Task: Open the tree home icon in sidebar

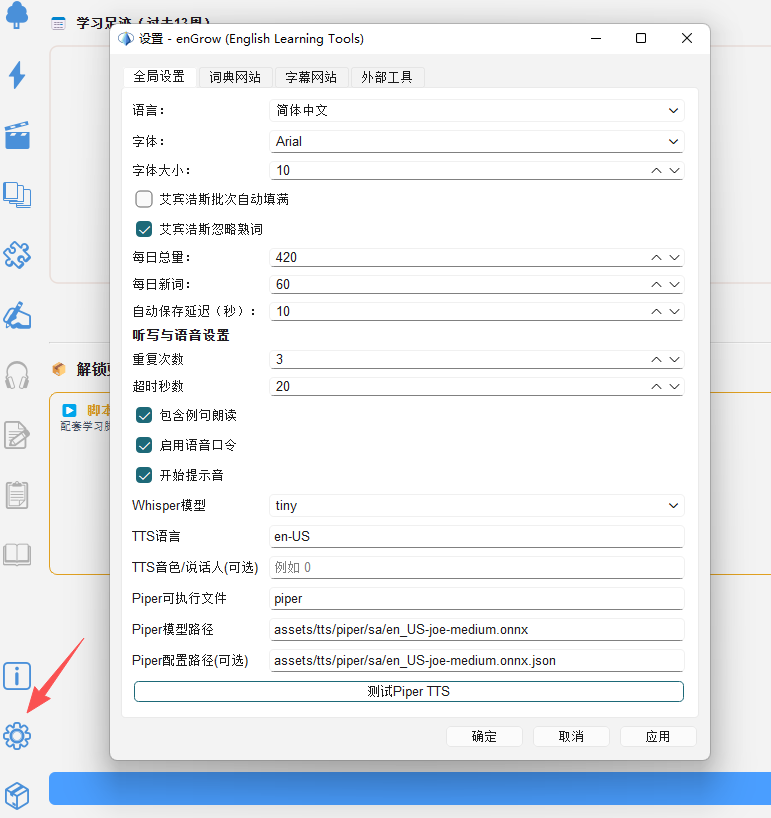Action: pyautogui.click(x=17, y=15)
